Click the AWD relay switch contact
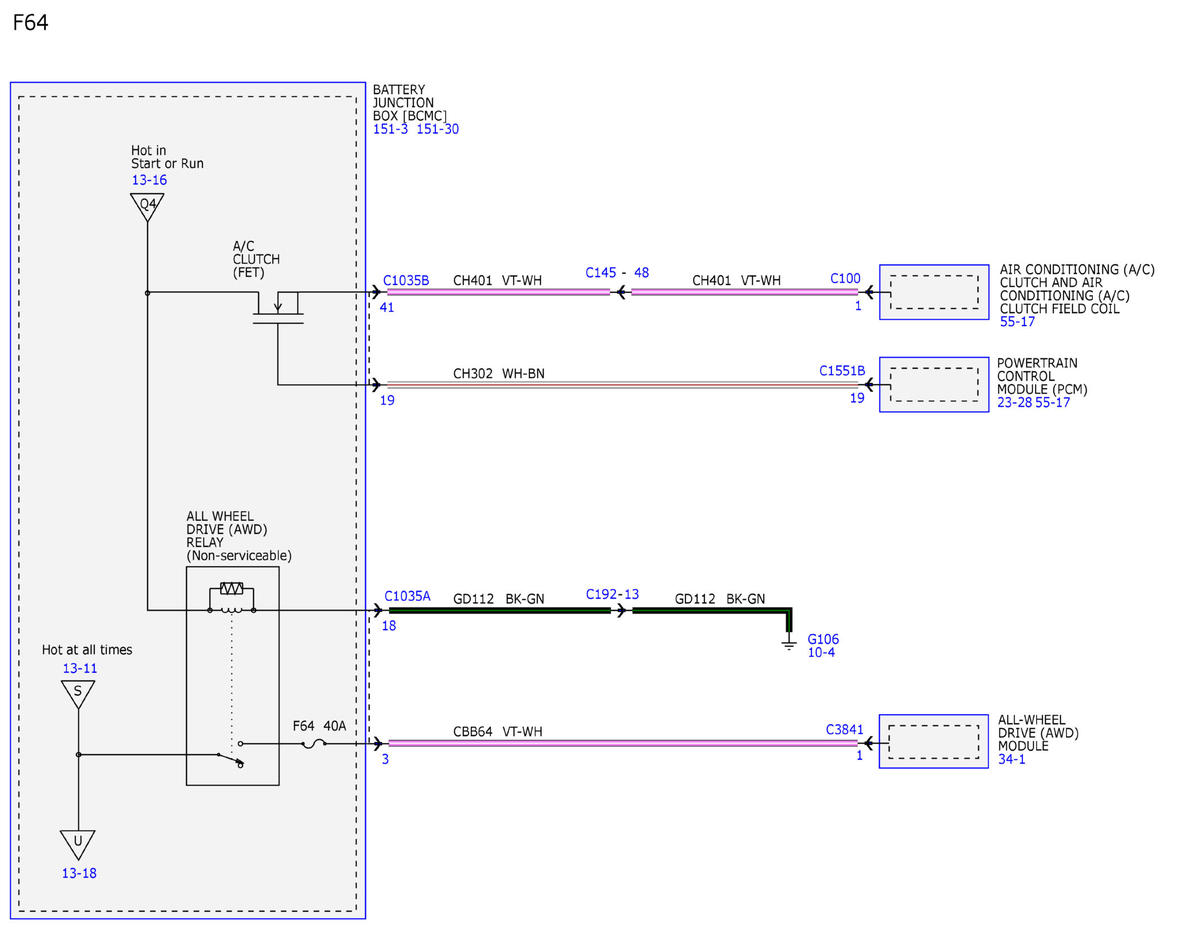1200x927 pixels. tap(231, 757)
